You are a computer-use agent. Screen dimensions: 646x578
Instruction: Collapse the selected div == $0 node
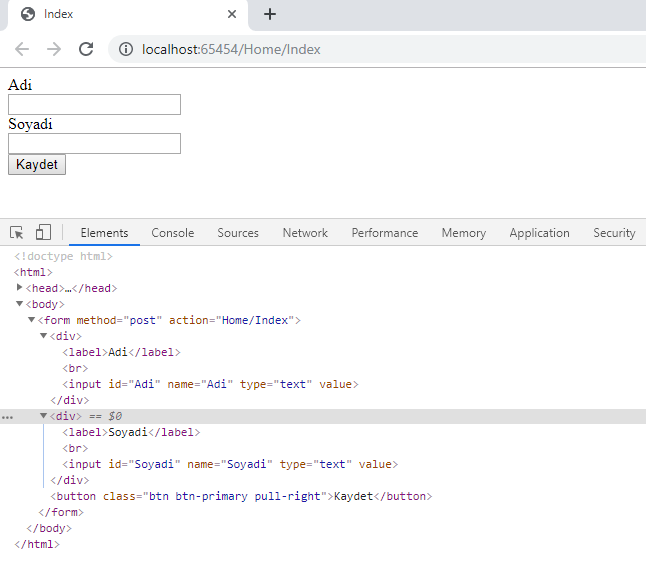tap(43, 416)
